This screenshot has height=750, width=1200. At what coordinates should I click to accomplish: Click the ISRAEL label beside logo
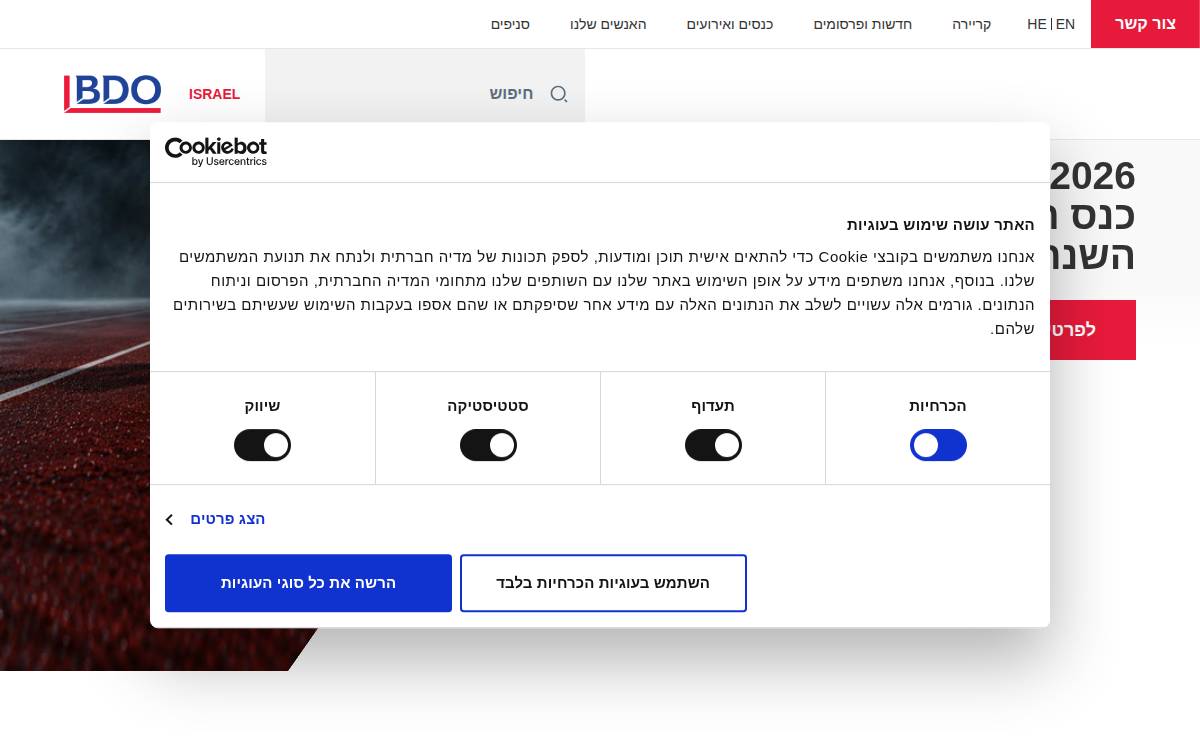[214, 94]
